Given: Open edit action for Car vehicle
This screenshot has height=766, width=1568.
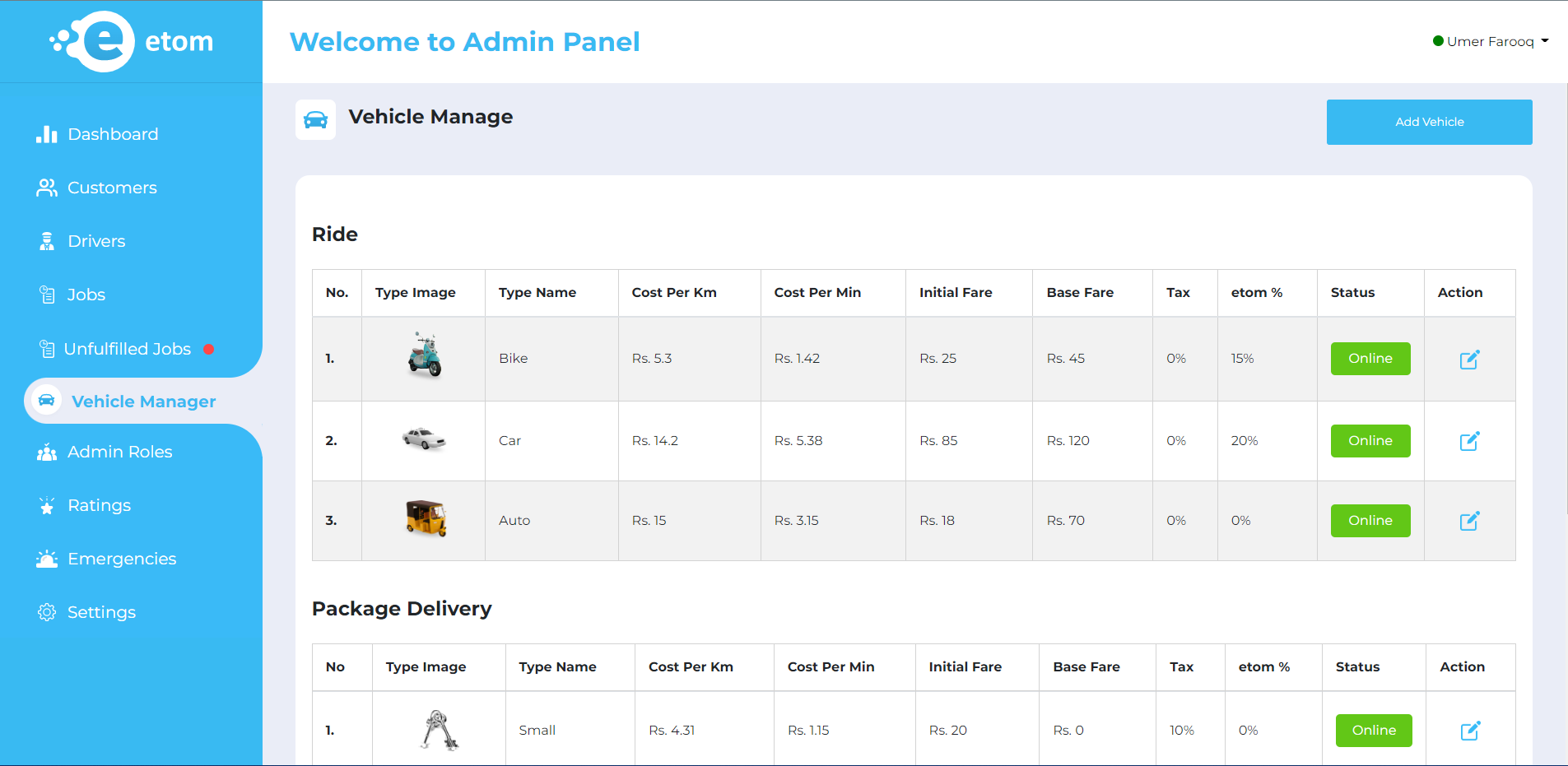Looking at the screenshot, I should [x=1469, y=441].
